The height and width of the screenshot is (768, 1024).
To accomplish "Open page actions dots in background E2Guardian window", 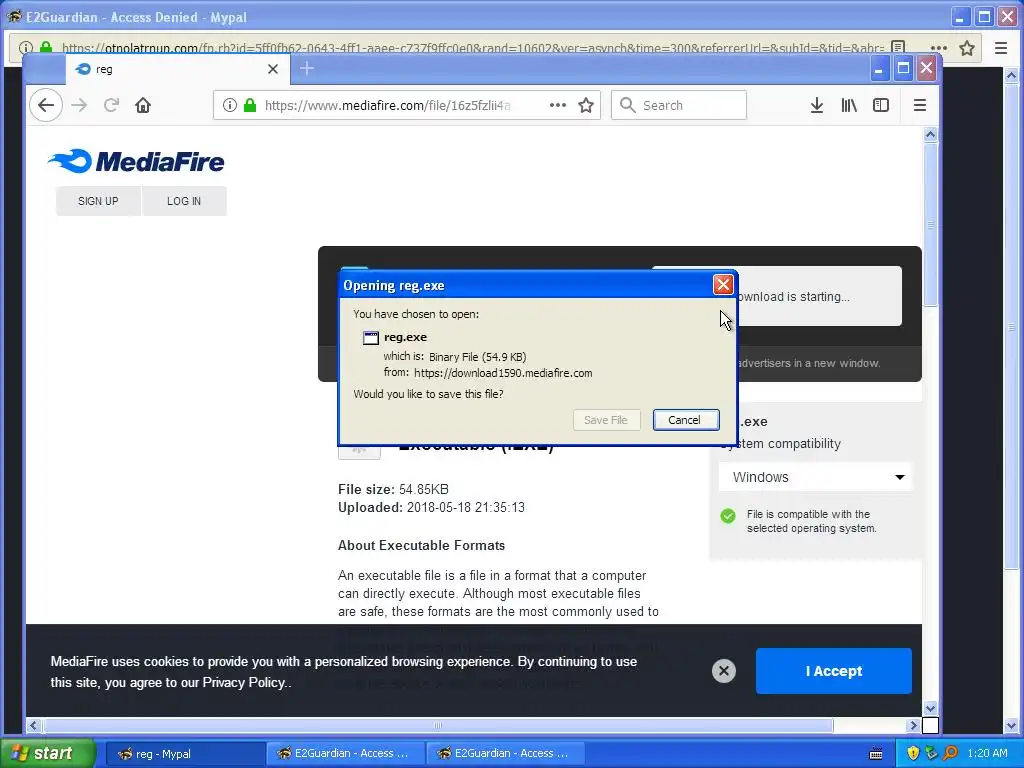I will [938, 48].
